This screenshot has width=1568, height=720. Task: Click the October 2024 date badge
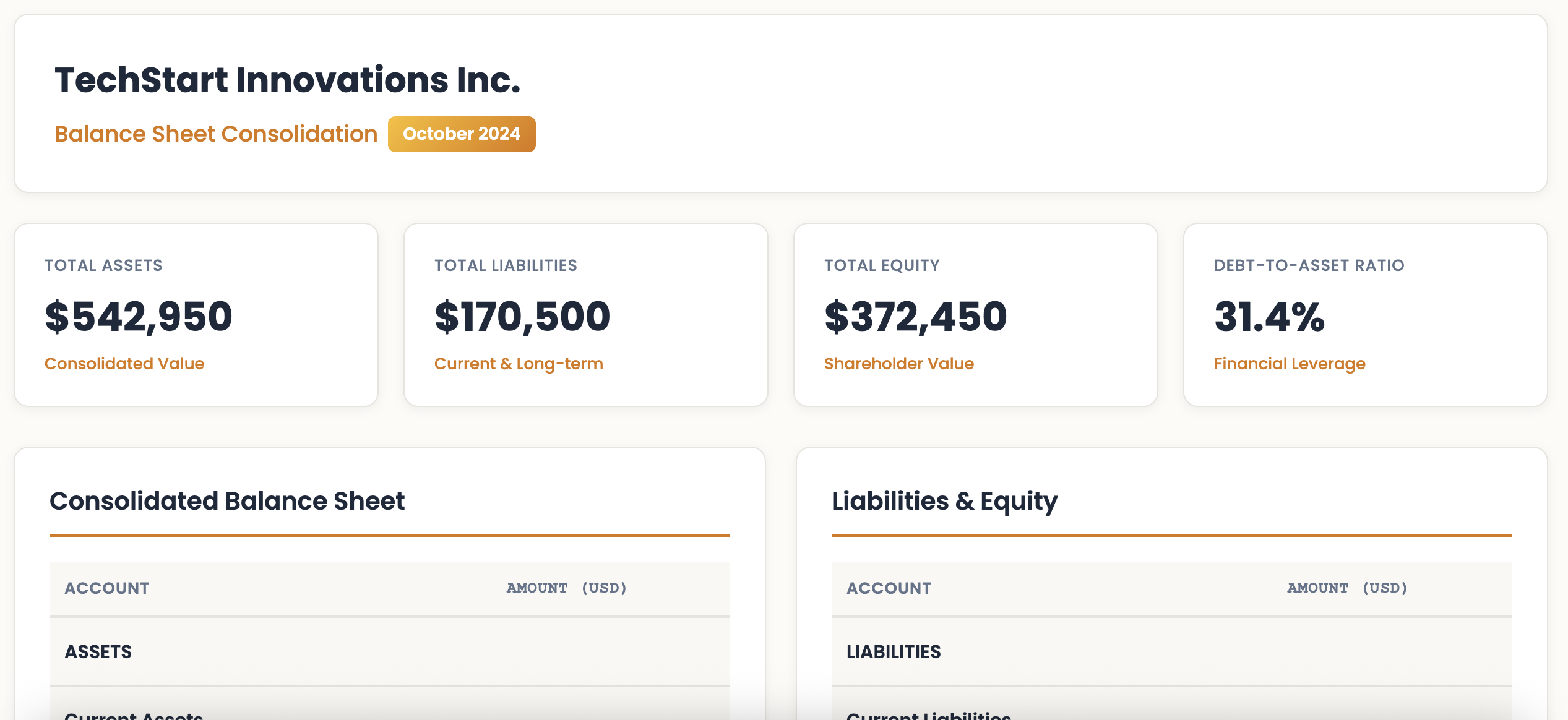(x=462, y=134)
